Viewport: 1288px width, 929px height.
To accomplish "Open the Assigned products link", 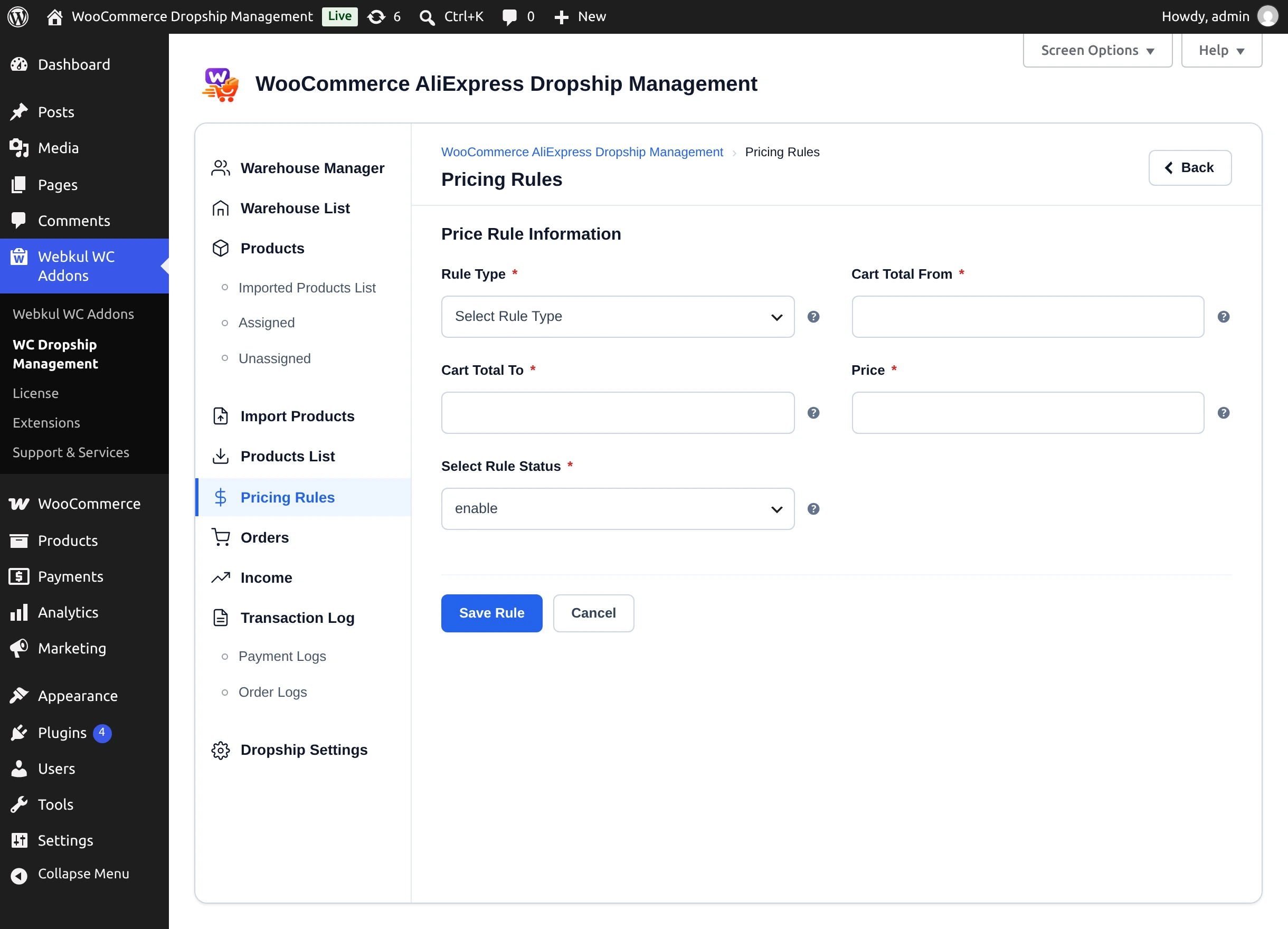I will pyautogui.click(x=267, y=323).
